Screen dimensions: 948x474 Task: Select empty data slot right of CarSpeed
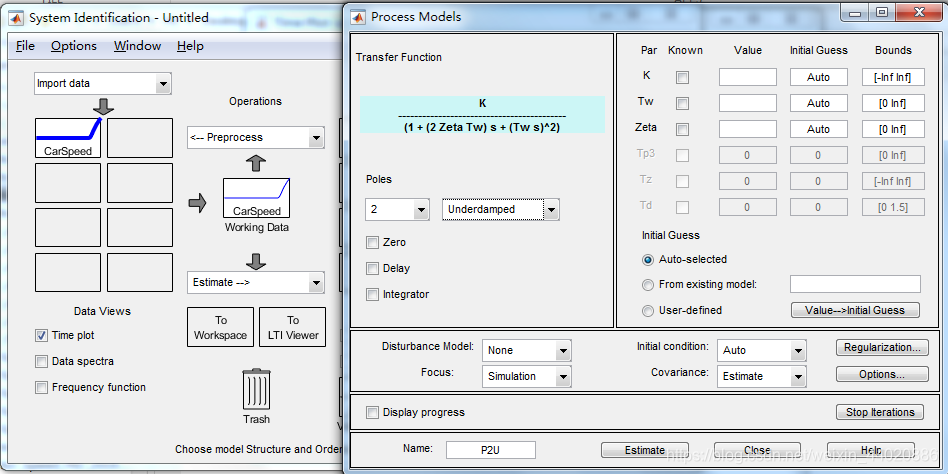coord(140,138)
